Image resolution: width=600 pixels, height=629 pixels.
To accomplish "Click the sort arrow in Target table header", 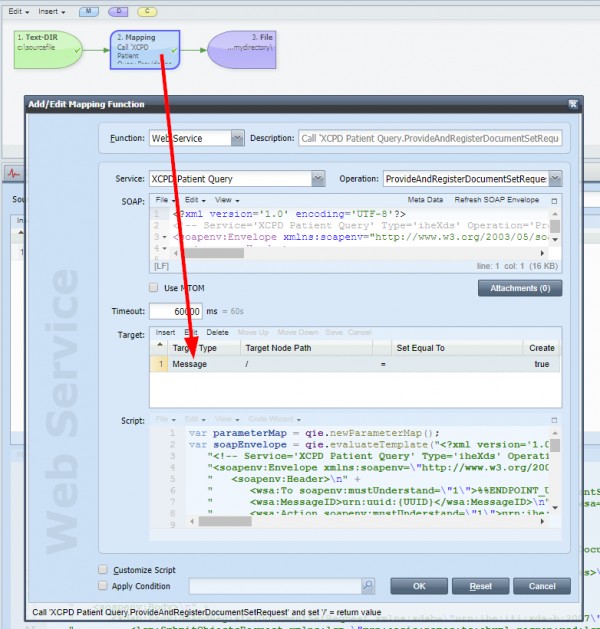I will 160,345.
